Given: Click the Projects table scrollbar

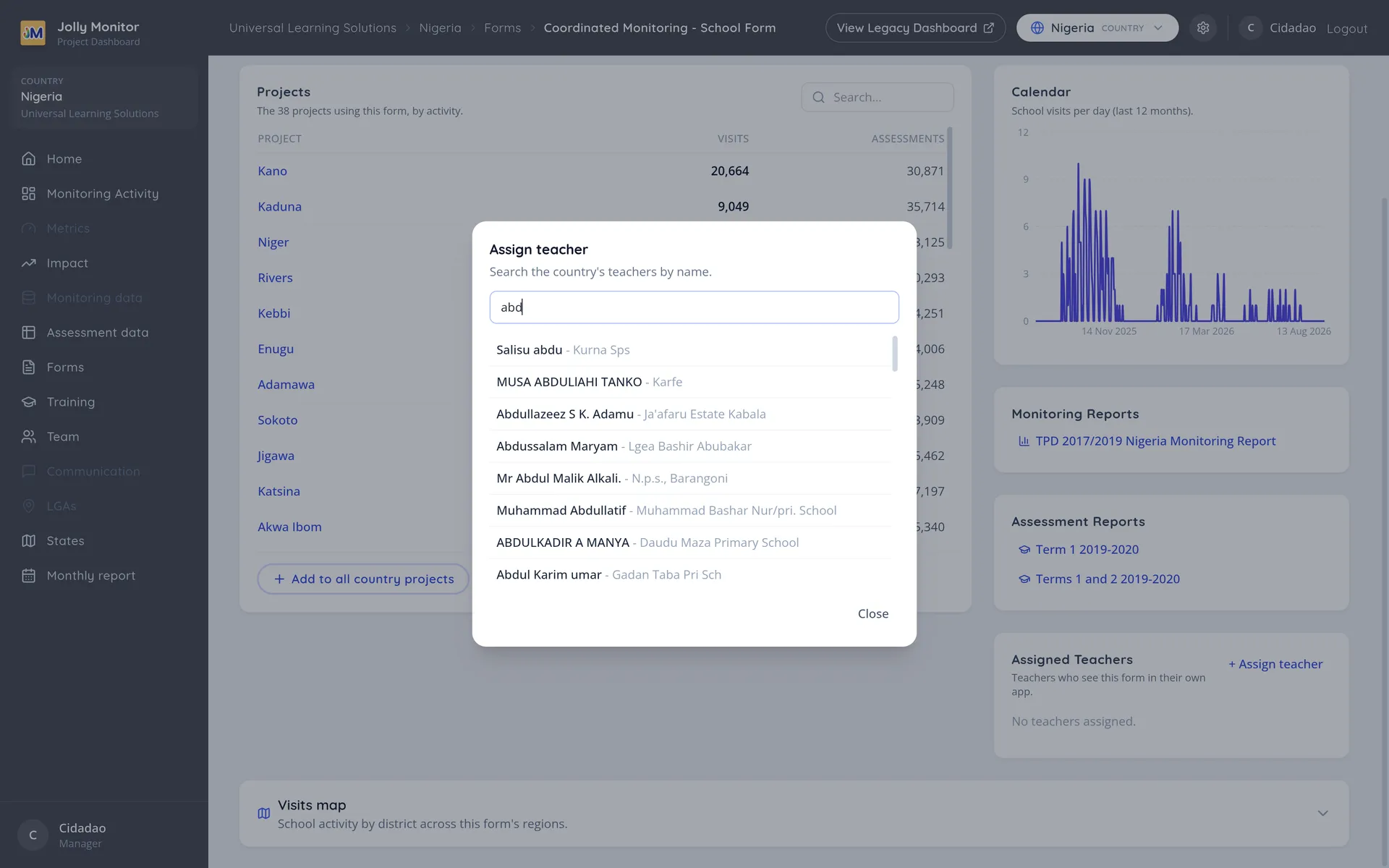Looking at the screenshot, I should click(949, 188).
